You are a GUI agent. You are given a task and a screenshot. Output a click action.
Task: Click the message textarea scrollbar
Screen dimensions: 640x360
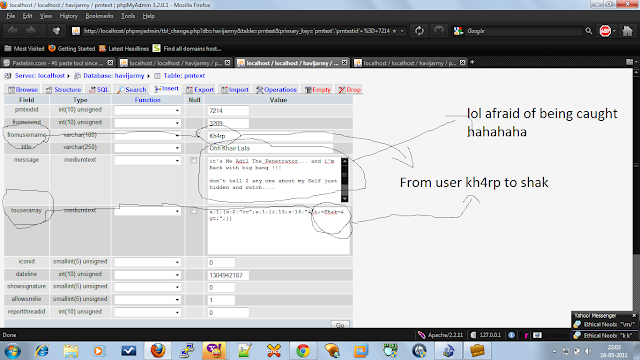point(344,180)
